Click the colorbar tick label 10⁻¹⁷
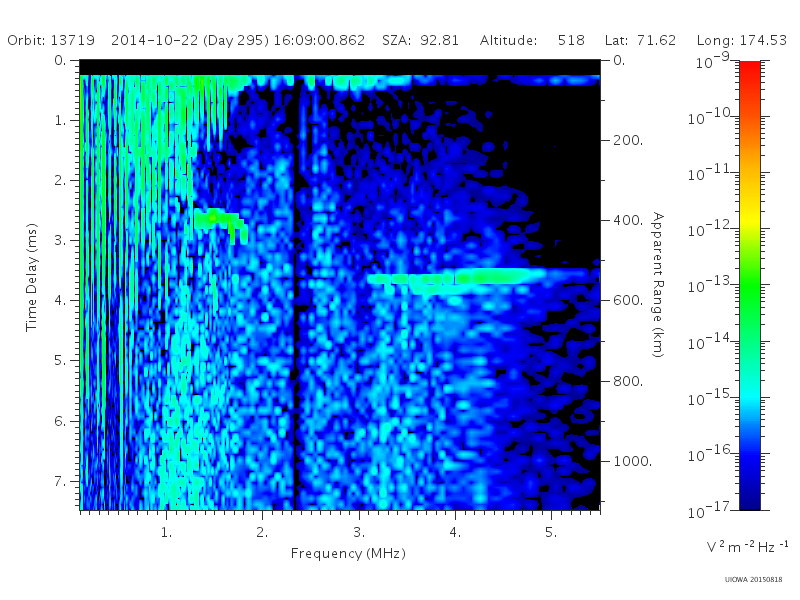The width and height of the screenshot is (800, 600). pyautogui.click(x=711, y=510)
